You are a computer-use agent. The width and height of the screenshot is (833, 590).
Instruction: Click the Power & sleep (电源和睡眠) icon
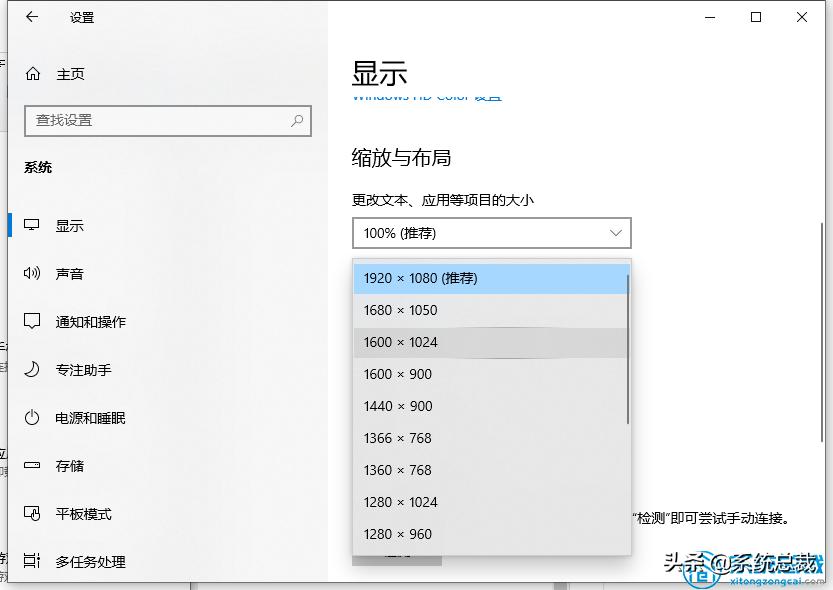pyautogui.click(x=32, y=417)
